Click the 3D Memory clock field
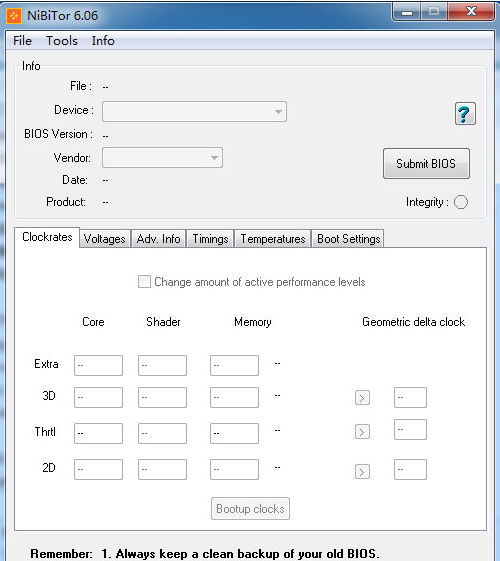The image size is (500, 561). 234,397
